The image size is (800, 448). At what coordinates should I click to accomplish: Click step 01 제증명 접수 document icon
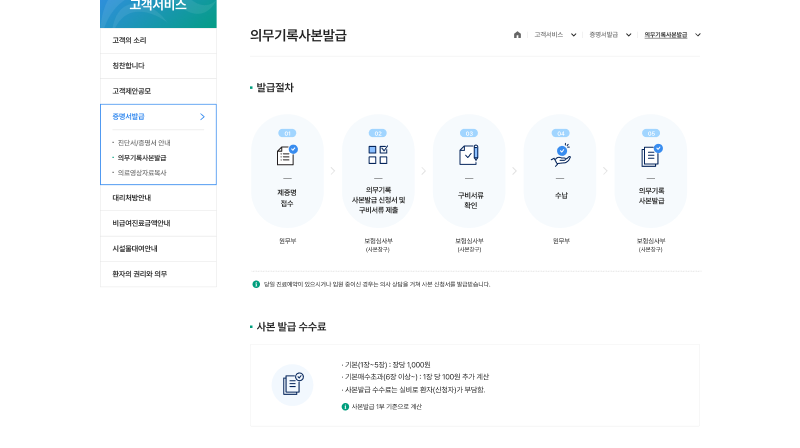click(287, 155)
